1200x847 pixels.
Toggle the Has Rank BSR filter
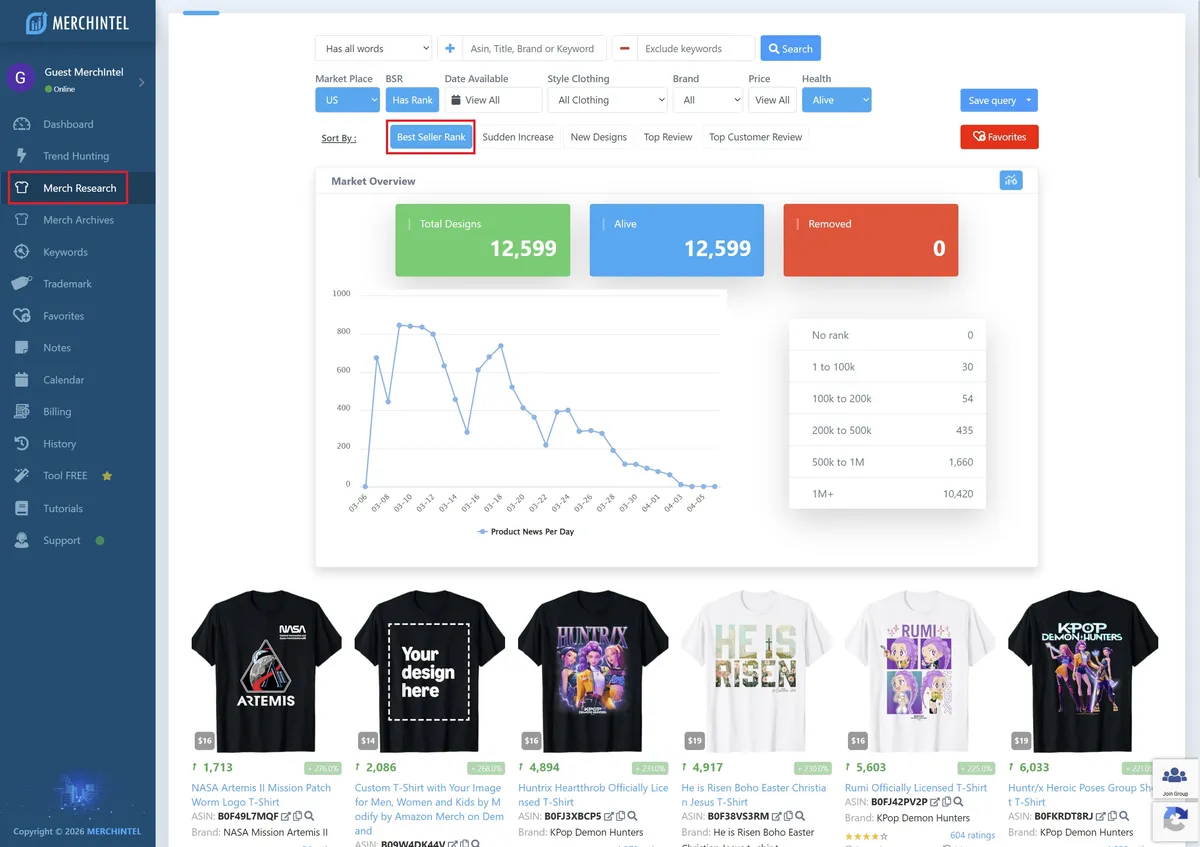(x=412, y=99)
